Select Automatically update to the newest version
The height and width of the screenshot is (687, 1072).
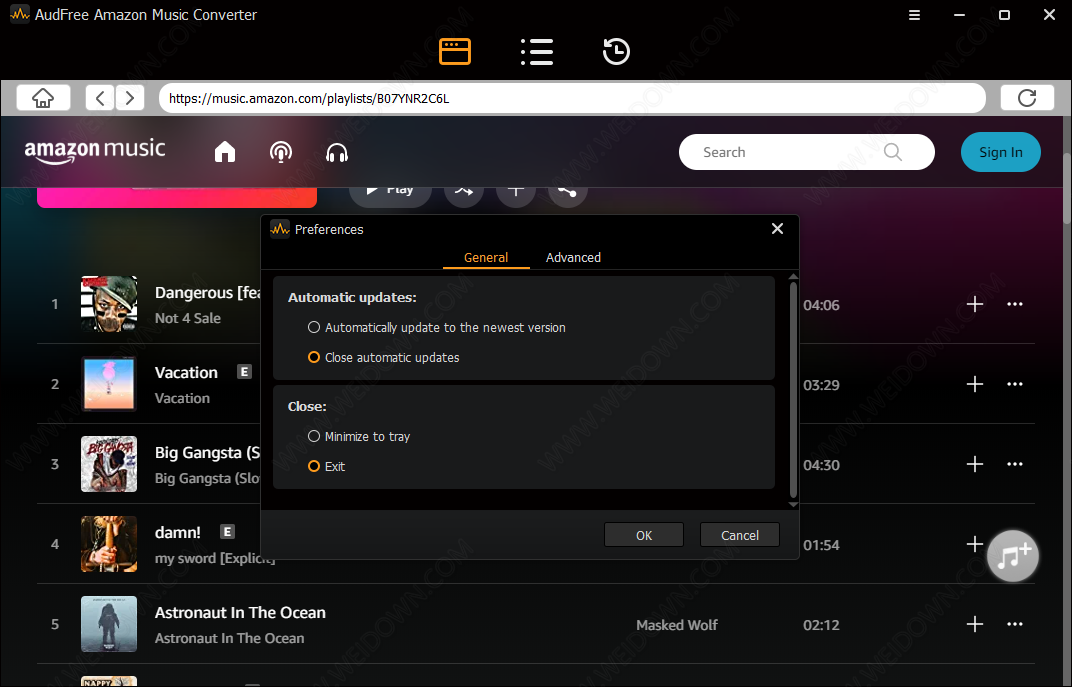(314, 327)
